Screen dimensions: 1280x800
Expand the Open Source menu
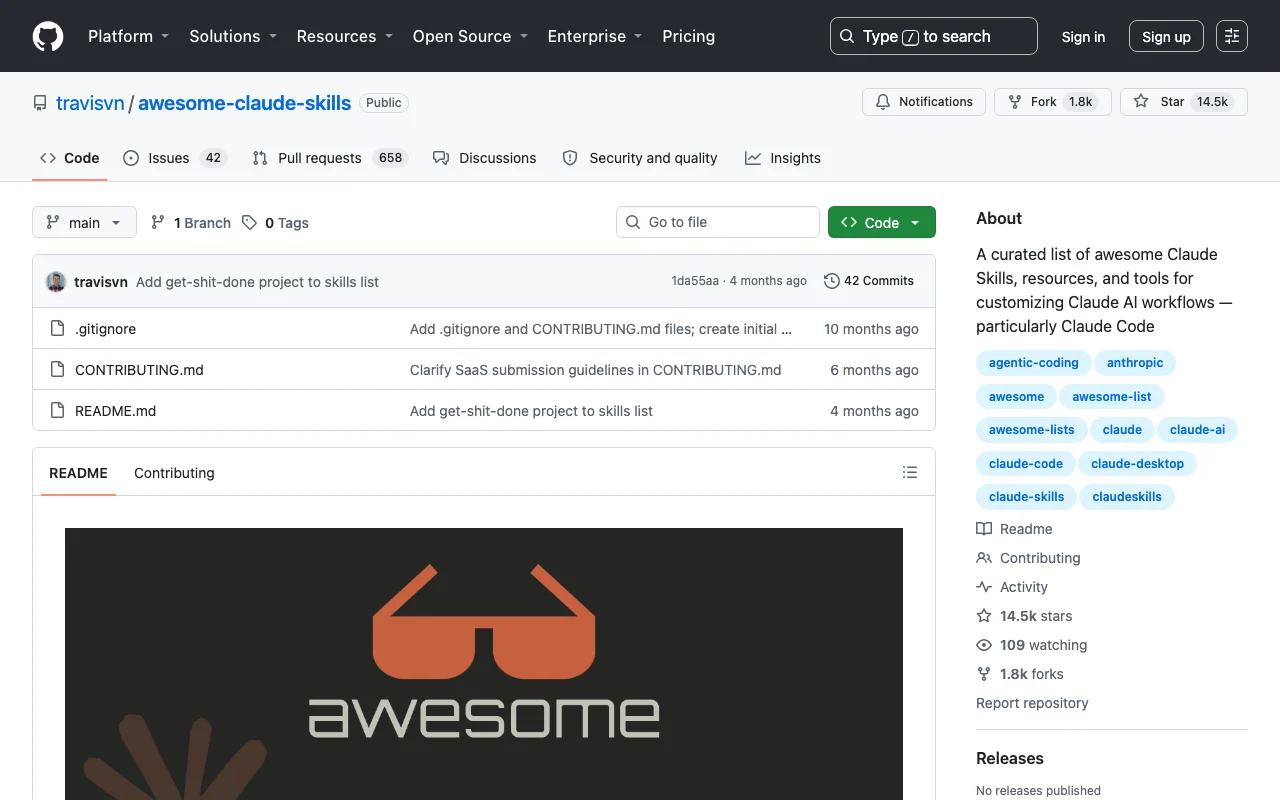[471, 36]
